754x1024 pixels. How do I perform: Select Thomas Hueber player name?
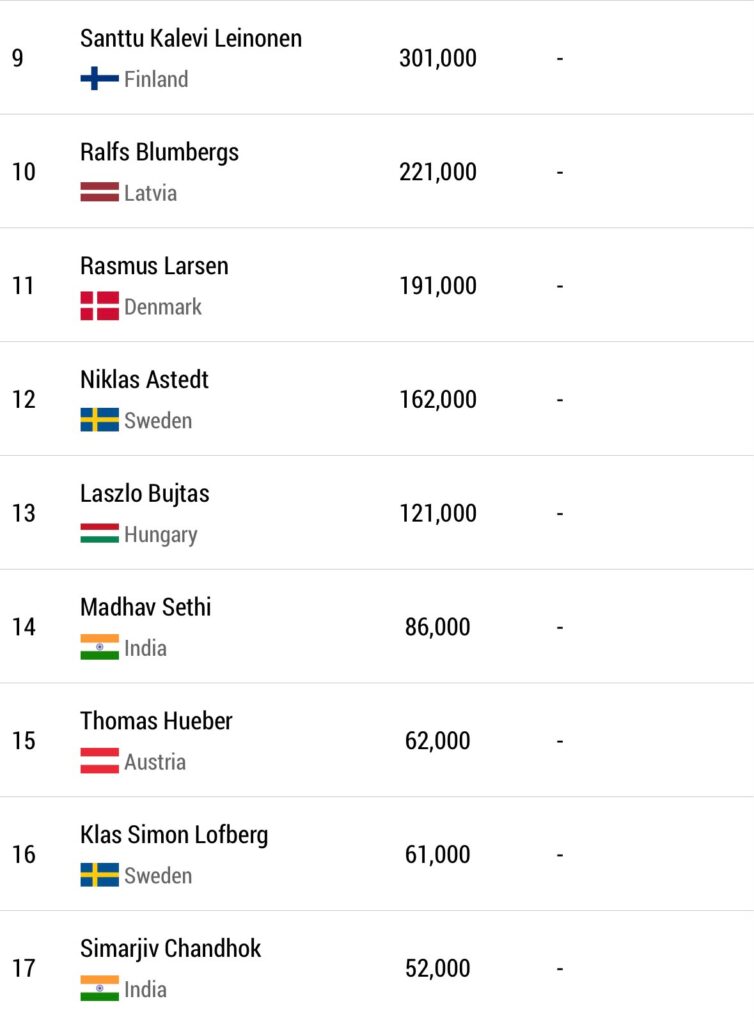point(156,721)
